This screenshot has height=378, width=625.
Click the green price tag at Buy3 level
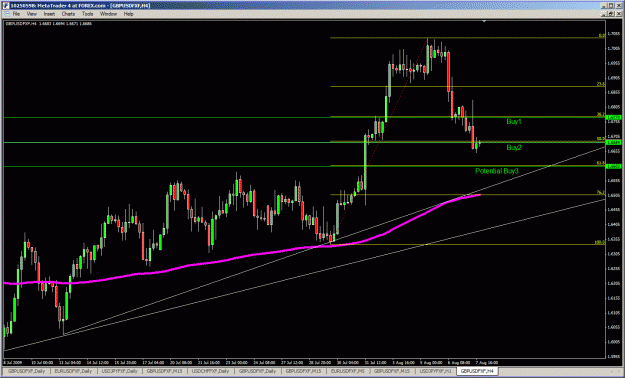tap(613, 166)
